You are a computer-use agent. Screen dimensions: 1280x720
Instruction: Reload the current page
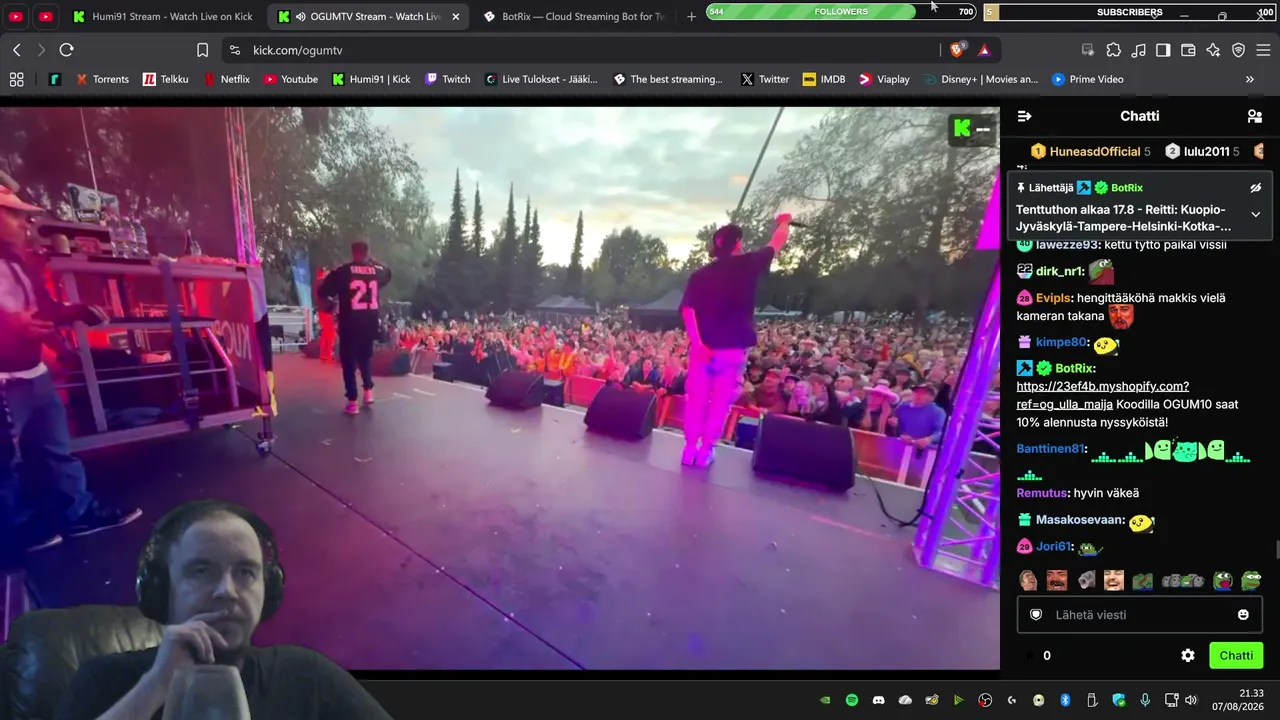[67, 50]
